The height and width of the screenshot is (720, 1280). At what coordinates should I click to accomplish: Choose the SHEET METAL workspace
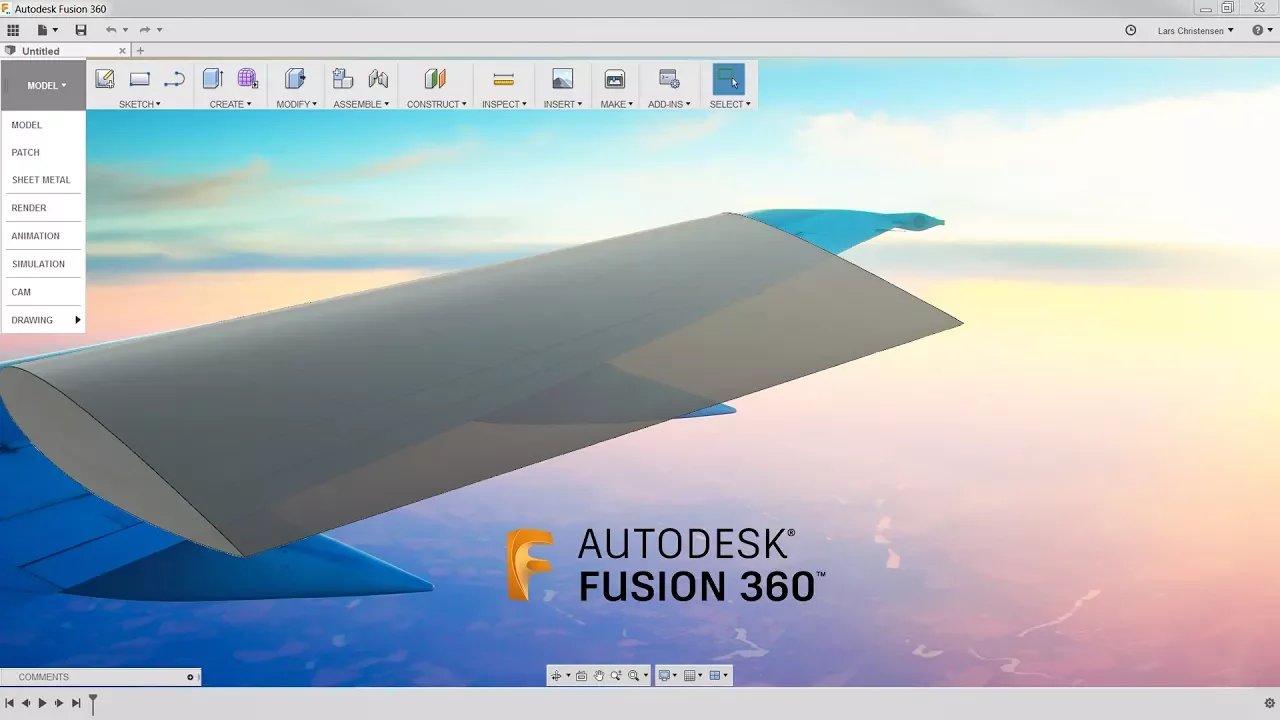tap(43, 180)
